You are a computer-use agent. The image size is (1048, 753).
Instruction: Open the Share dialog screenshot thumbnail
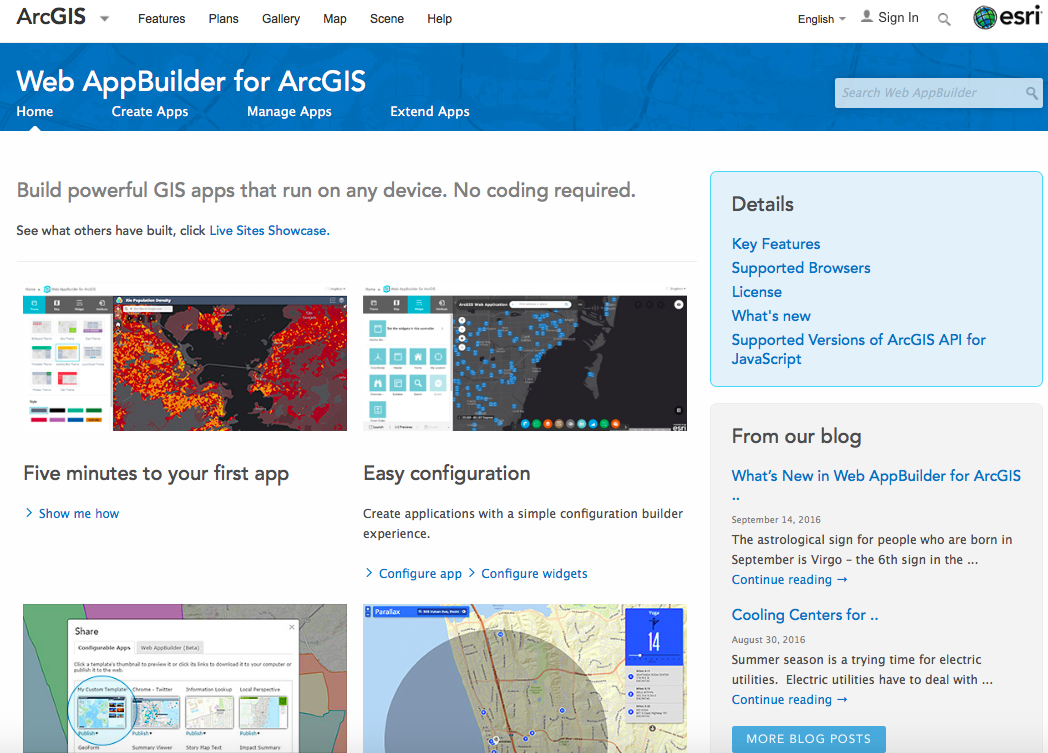(185, 678)
